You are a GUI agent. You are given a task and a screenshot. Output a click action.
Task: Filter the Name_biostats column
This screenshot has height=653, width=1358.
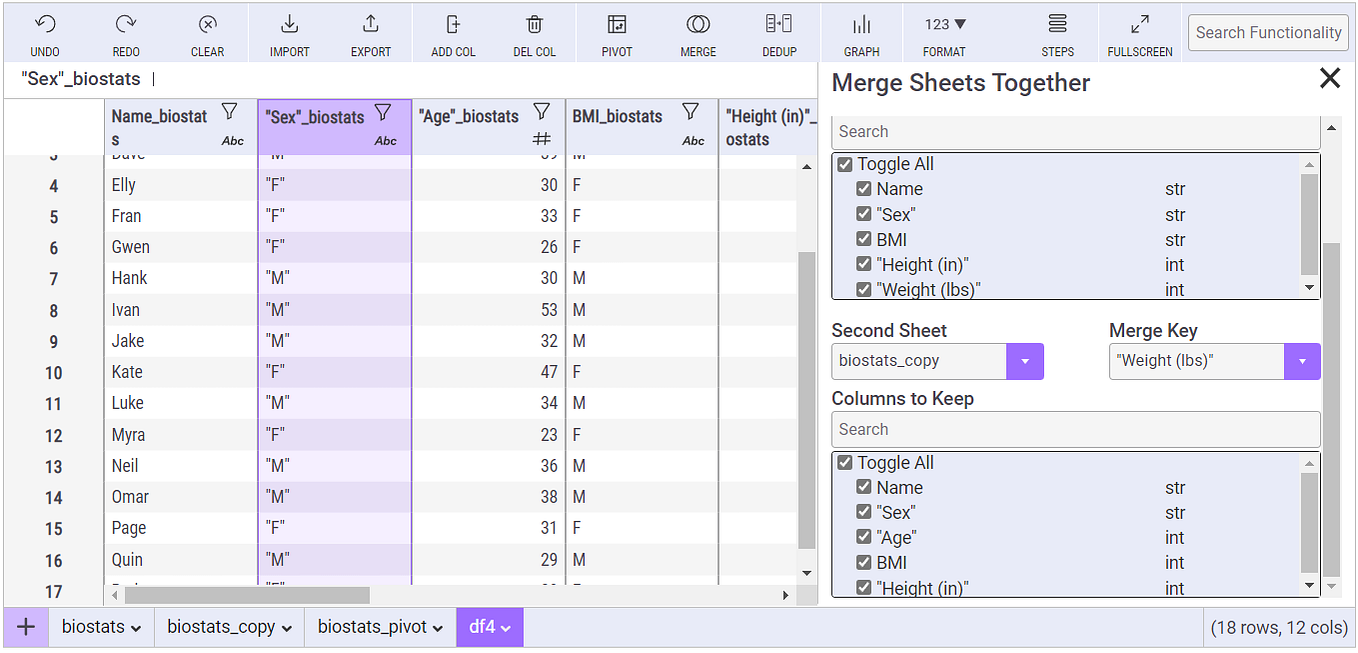pos(230,112)
